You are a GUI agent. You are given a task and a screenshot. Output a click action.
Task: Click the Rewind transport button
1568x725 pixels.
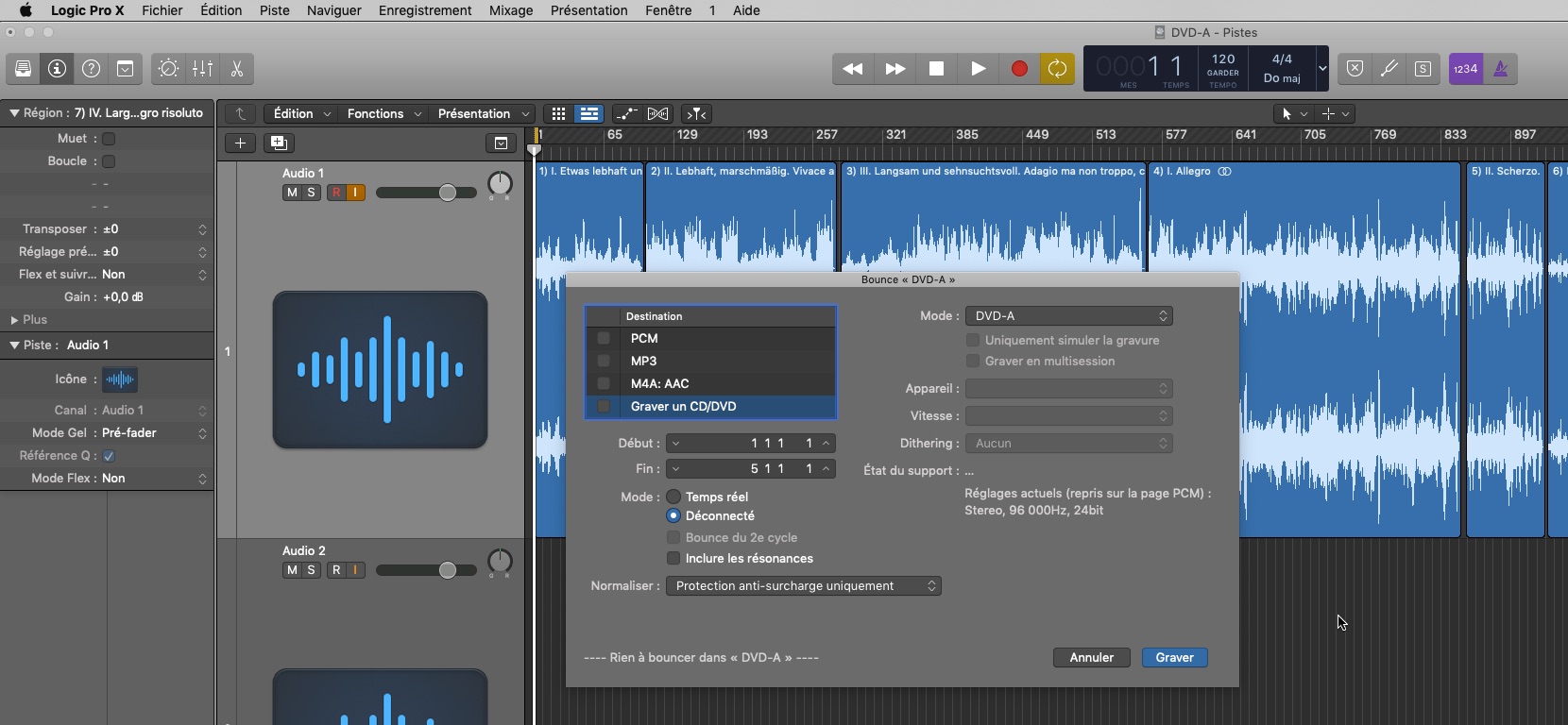click(x=853, y=69)
